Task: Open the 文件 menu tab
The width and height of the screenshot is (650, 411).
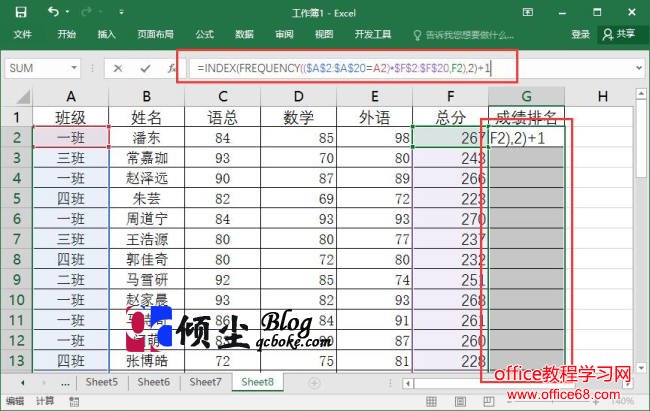Action: point(22,34)
